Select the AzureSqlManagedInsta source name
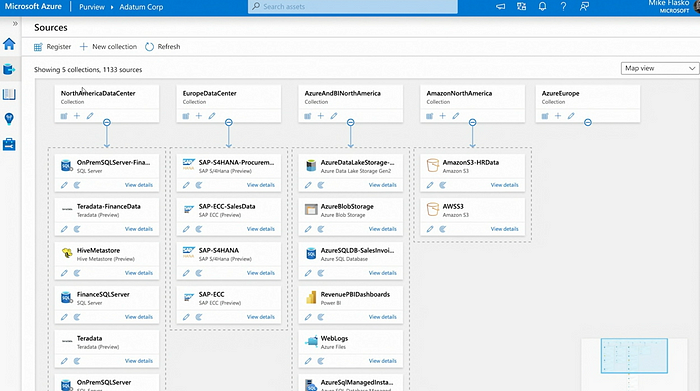 tap(357, 383)
